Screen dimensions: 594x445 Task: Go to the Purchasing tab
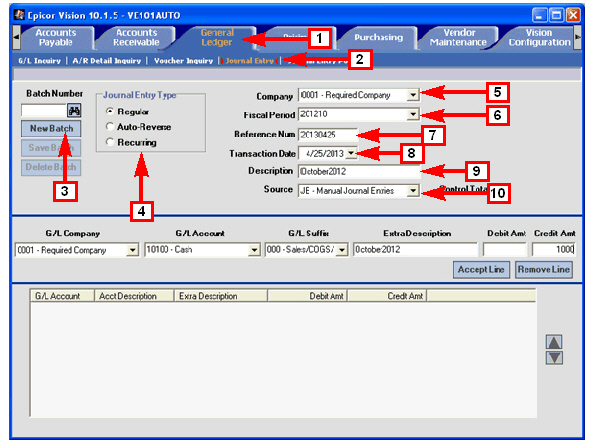(x=378, y=37)
